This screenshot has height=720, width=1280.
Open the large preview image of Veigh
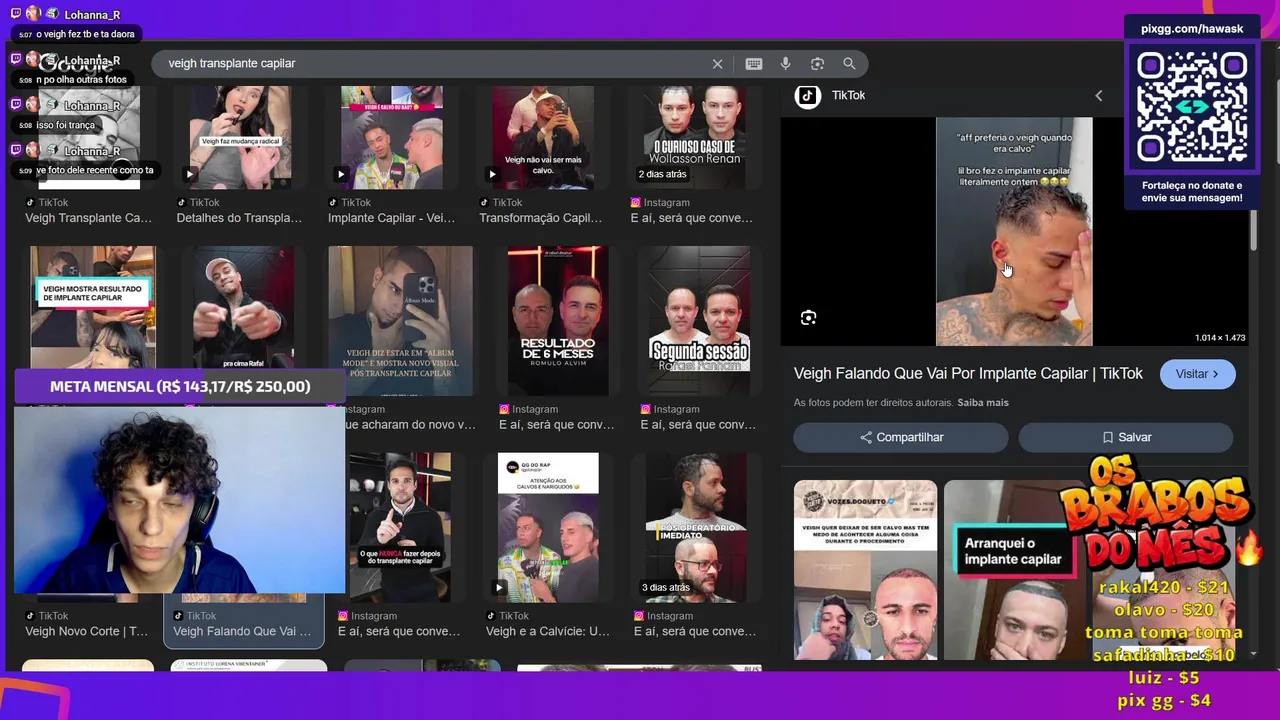tap(1014, 232)
